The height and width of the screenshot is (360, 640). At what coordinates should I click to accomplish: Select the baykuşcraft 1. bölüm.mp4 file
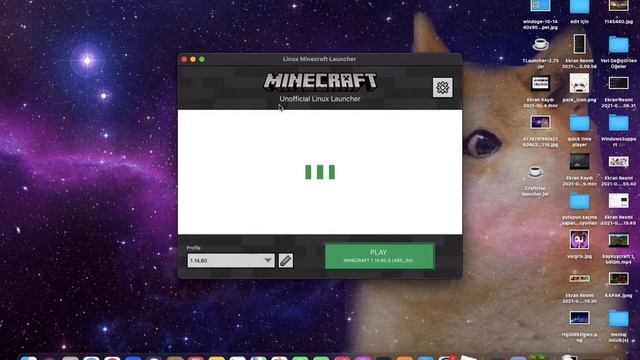[618, 240]
